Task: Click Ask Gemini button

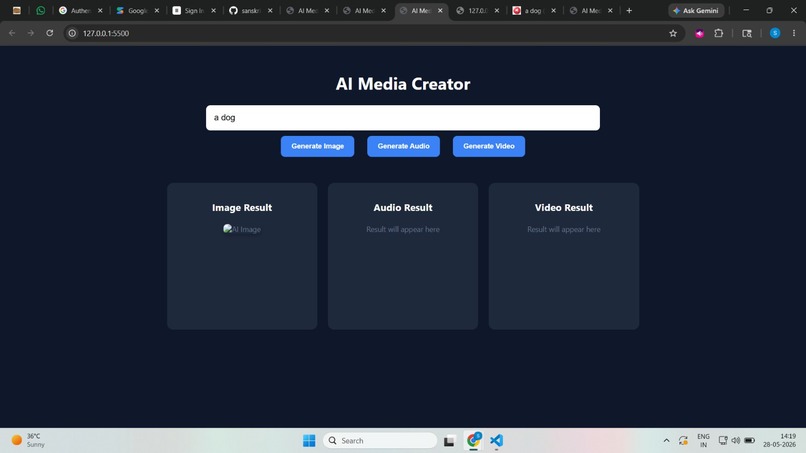Action: click(696, 10)
